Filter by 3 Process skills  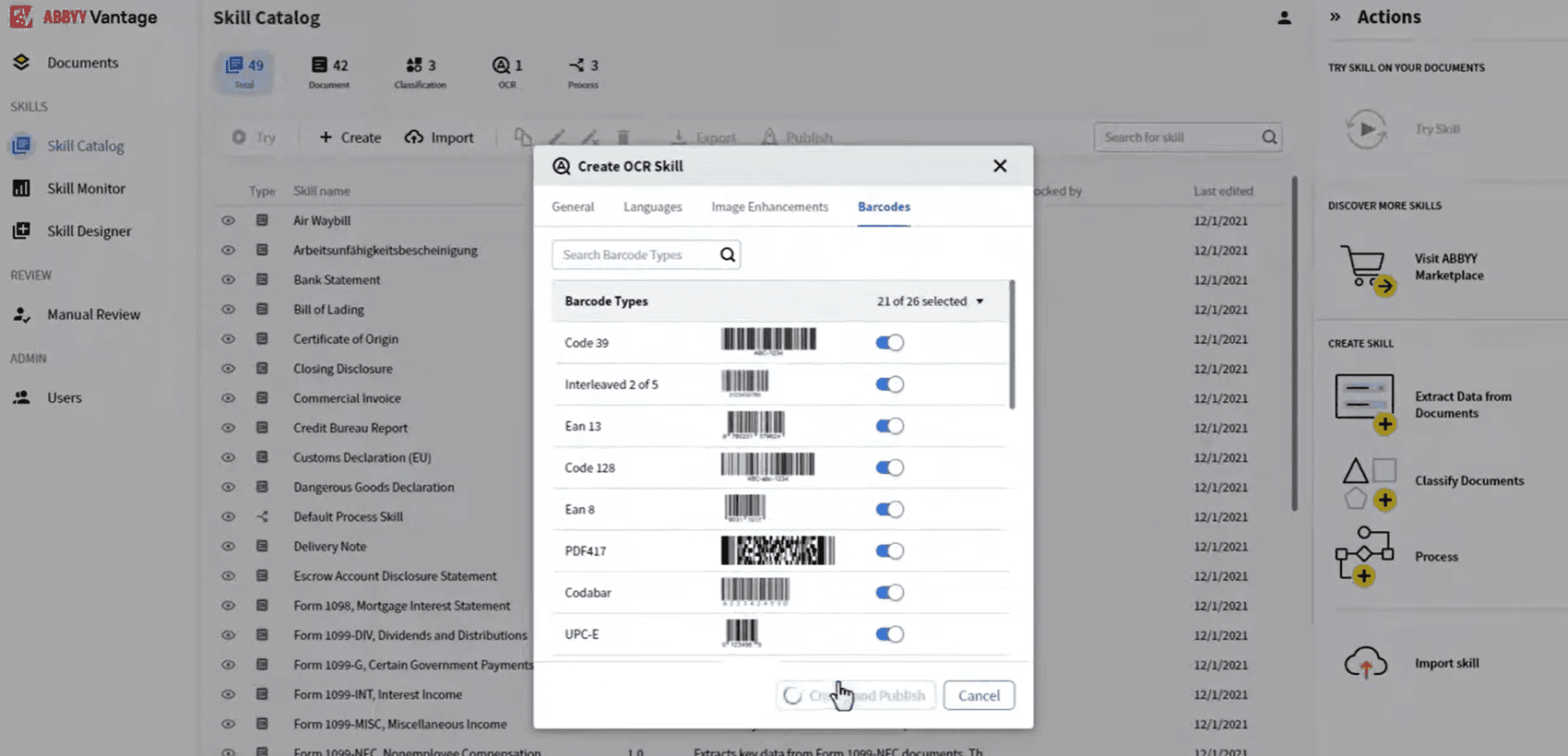[583, 72]
